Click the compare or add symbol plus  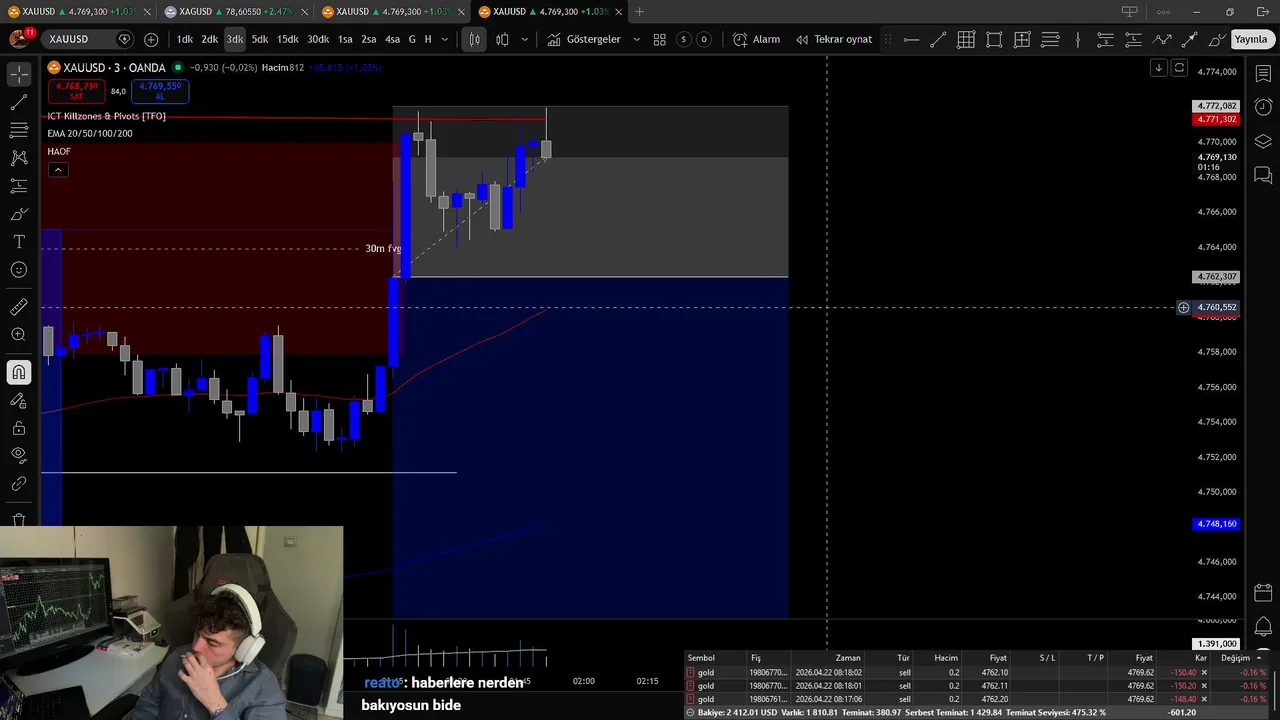click(x=151, y=39)
